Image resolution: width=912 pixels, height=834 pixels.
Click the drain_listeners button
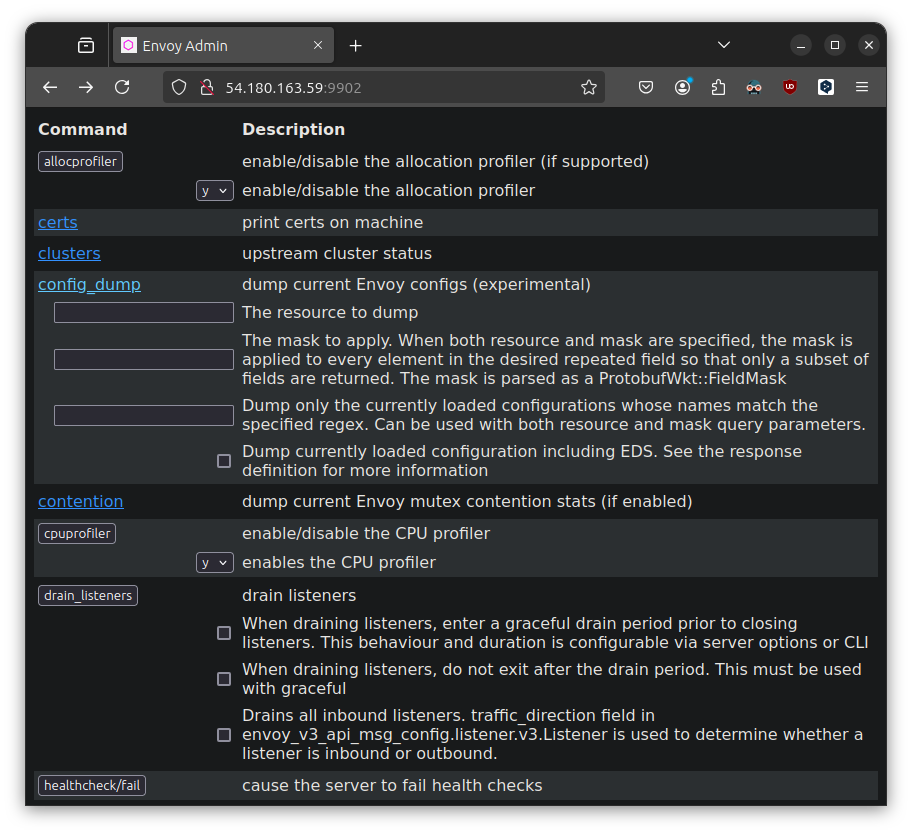tap(88, 596)
